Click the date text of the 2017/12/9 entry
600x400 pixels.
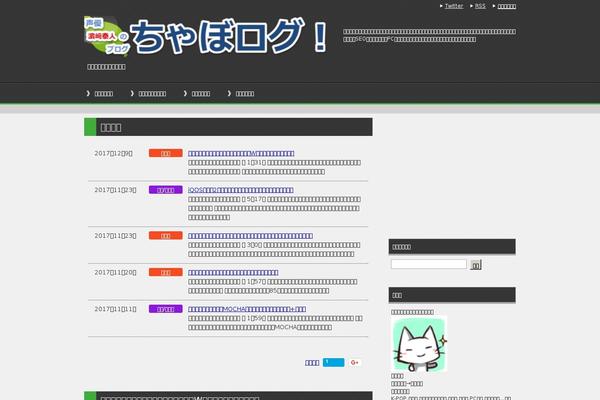coord(114,153)
